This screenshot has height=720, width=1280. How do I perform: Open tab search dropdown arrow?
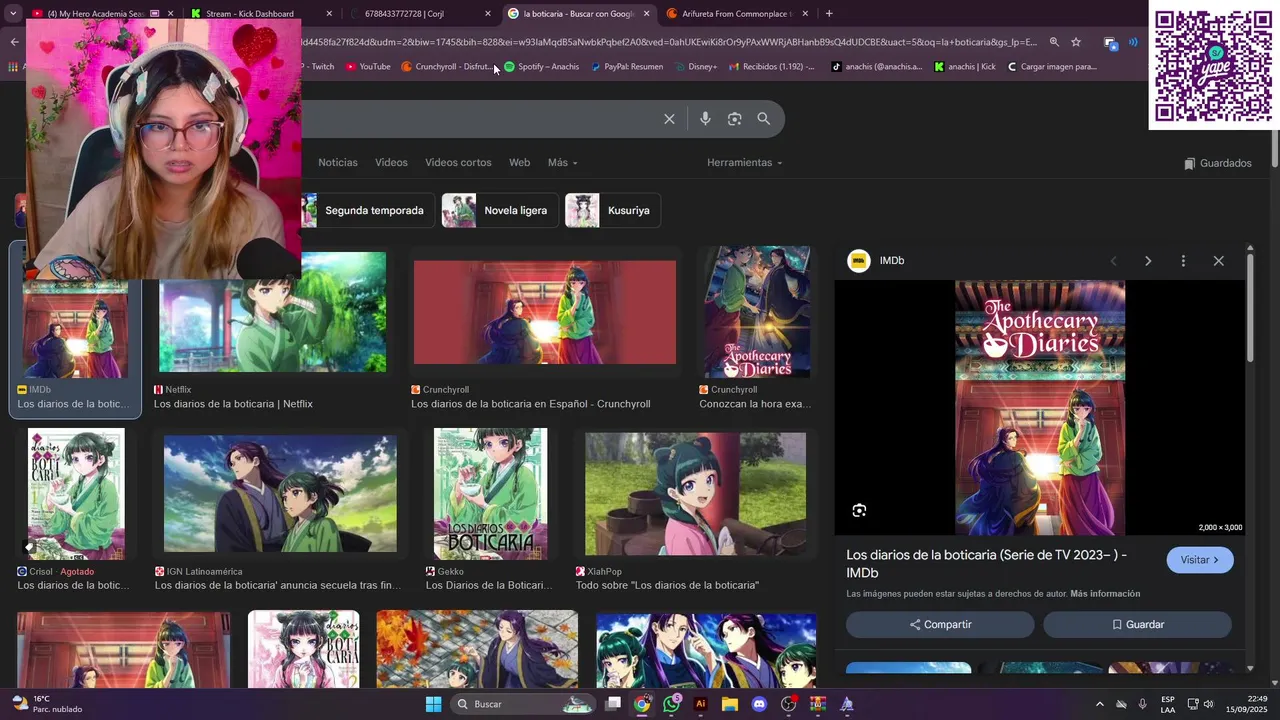13,13
